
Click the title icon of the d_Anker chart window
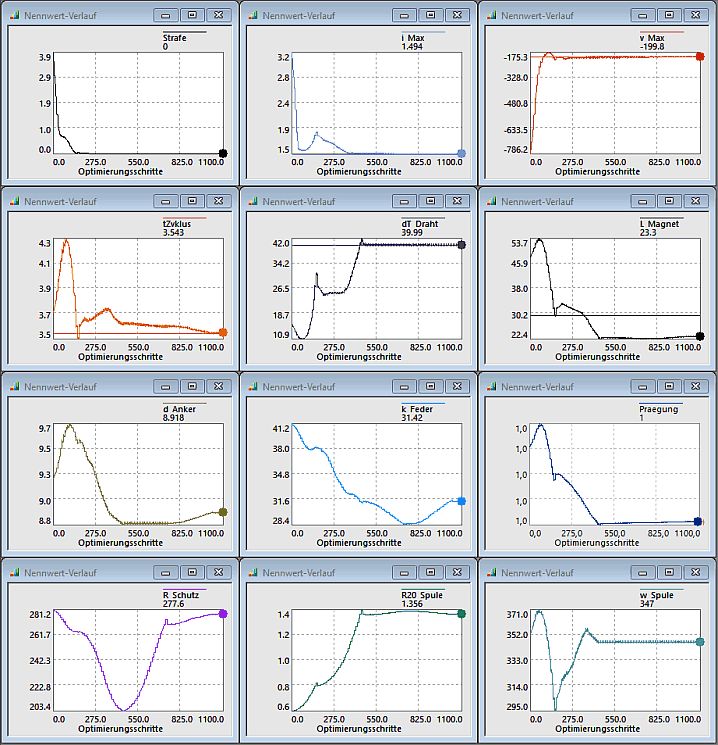[13, 386]
